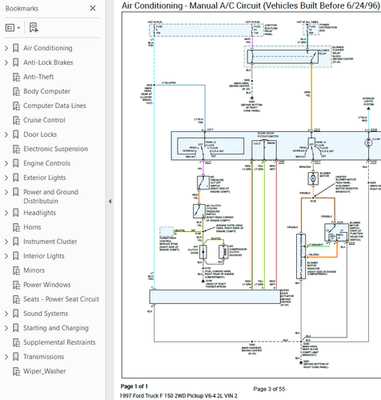Expand the Instrument Cluster bookmark
The width and height of the screenshot is (381, 400).
point(6,242)
